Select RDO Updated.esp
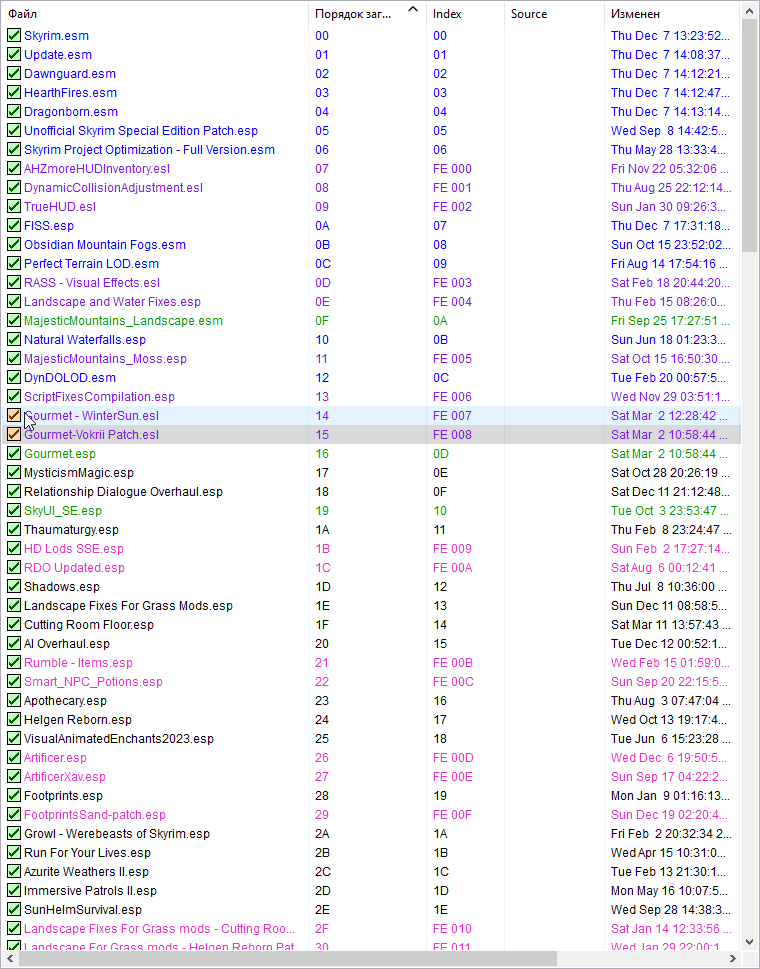Image resolution: width=760 pixels, height=969 pixels. (75, 568)
